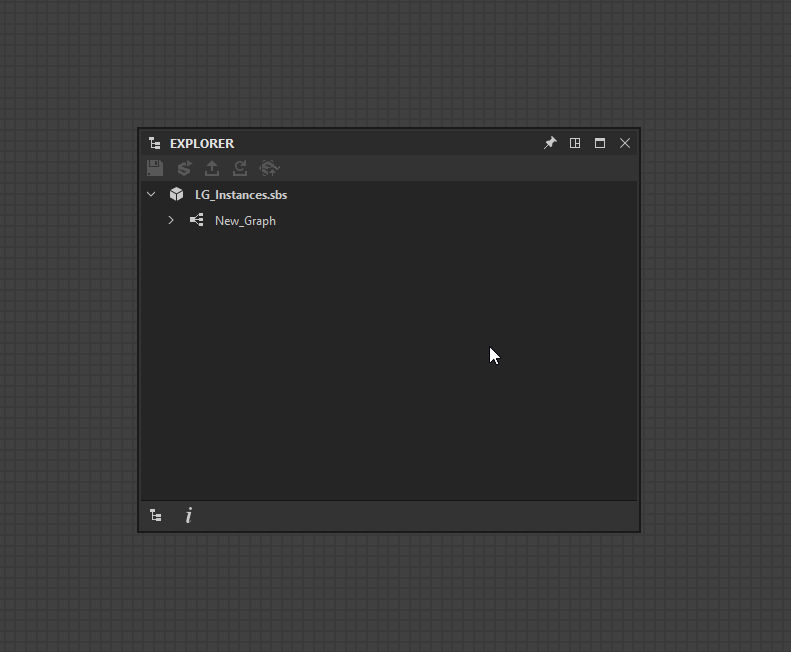
Task: Click the package cube icon beside LG_Instances.sbs
Action: pos(177,194)
